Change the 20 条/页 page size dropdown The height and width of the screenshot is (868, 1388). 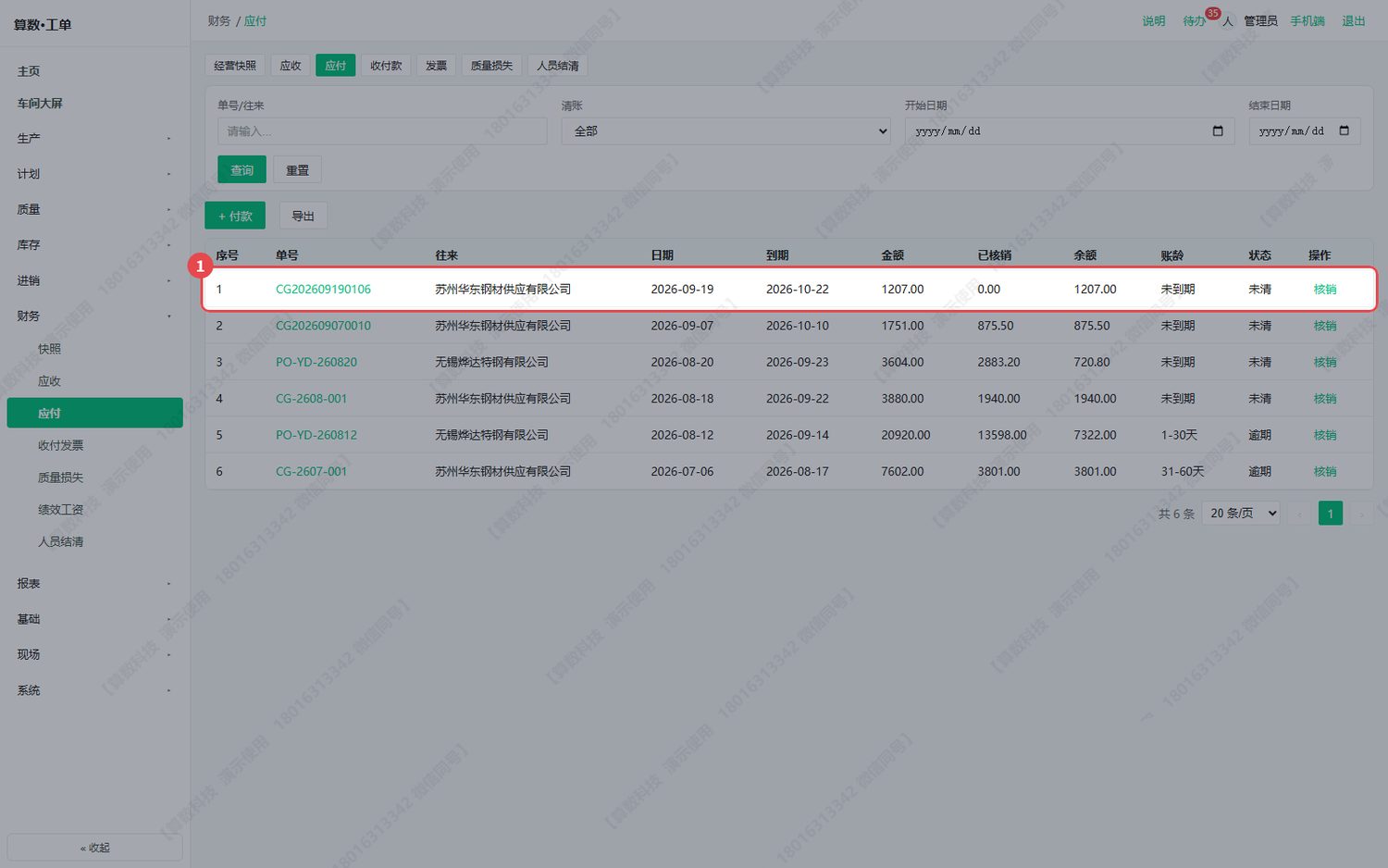tap(1241, 513)
